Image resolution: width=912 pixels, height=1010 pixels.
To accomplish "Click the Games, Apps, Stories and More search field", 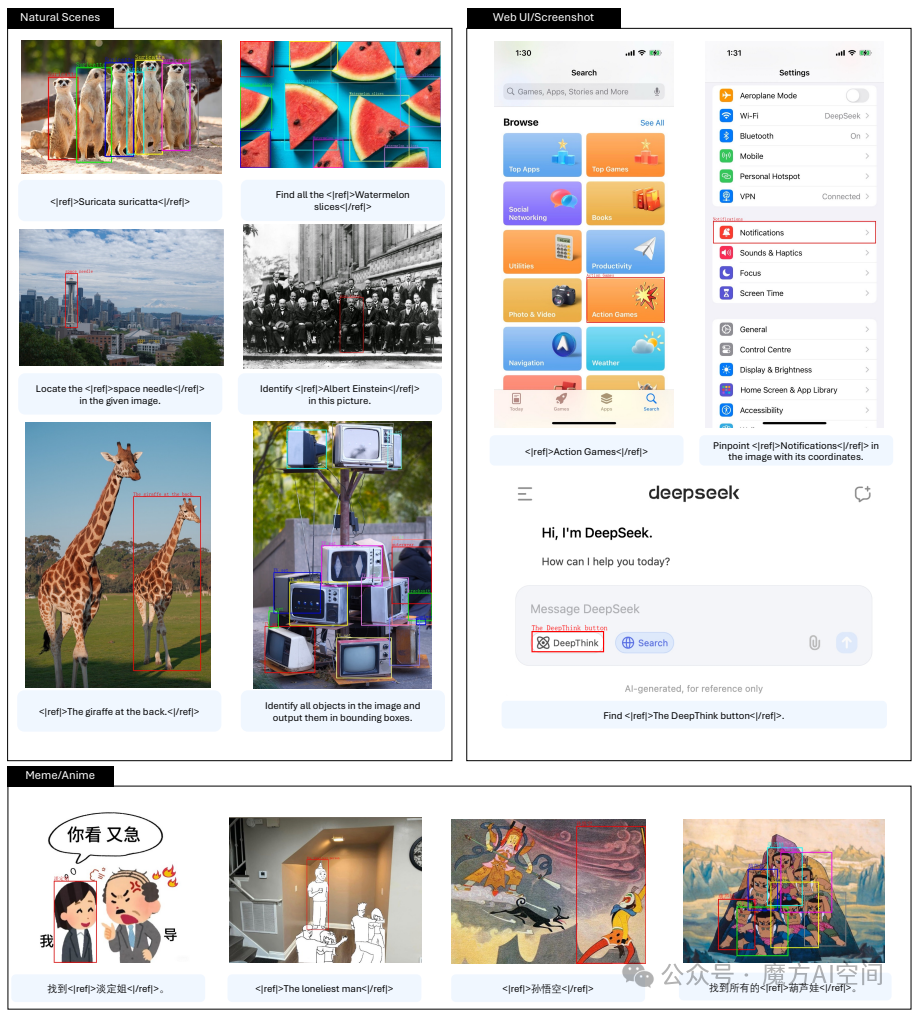I will tap(584, 91).
